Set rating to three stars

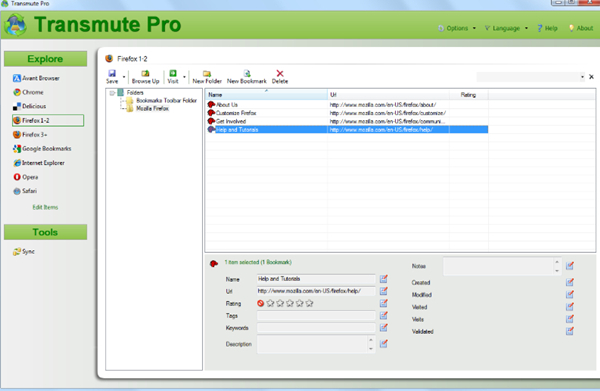(x=290, y=303)
